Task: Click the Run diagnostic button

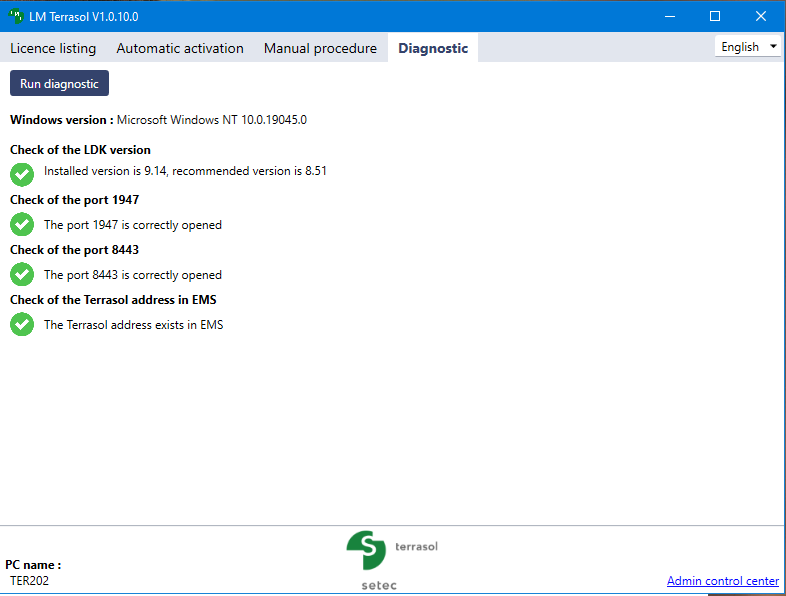Action: point(59,83)
